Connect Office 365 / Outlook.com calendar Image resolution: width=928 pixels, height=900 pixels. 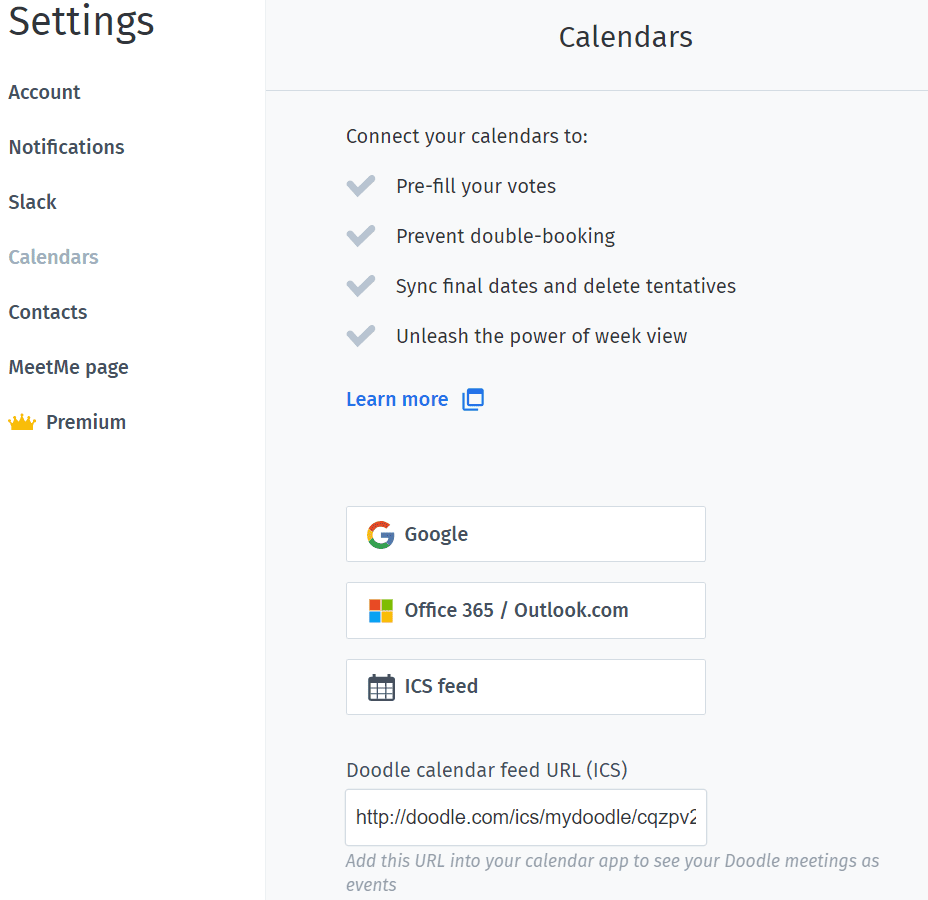pos(526,610)
